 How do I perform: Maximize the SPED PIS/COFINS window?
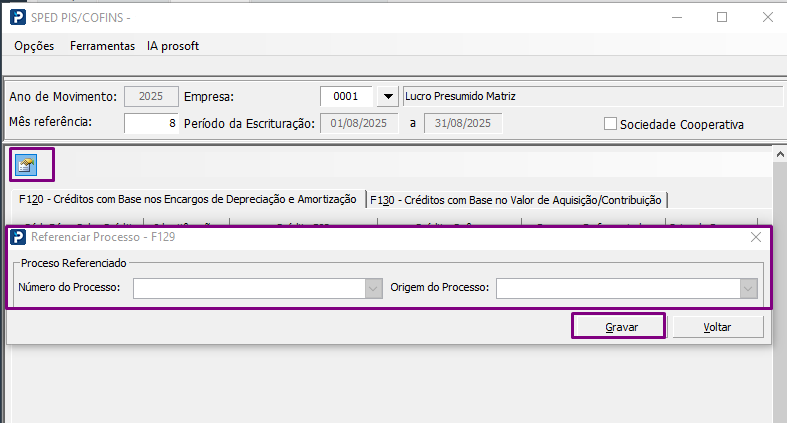tap(722, 17)
